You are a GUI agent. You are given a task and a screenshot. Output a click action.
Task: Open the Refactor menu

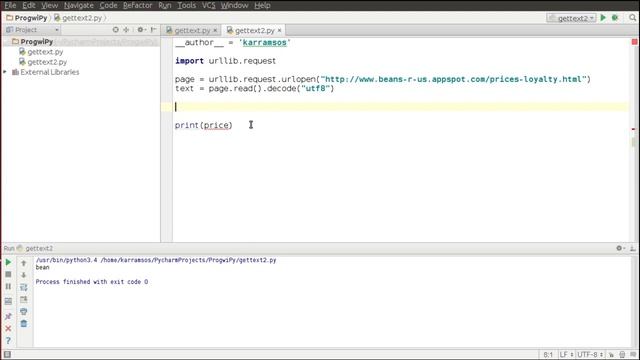(x=138, y=5)
